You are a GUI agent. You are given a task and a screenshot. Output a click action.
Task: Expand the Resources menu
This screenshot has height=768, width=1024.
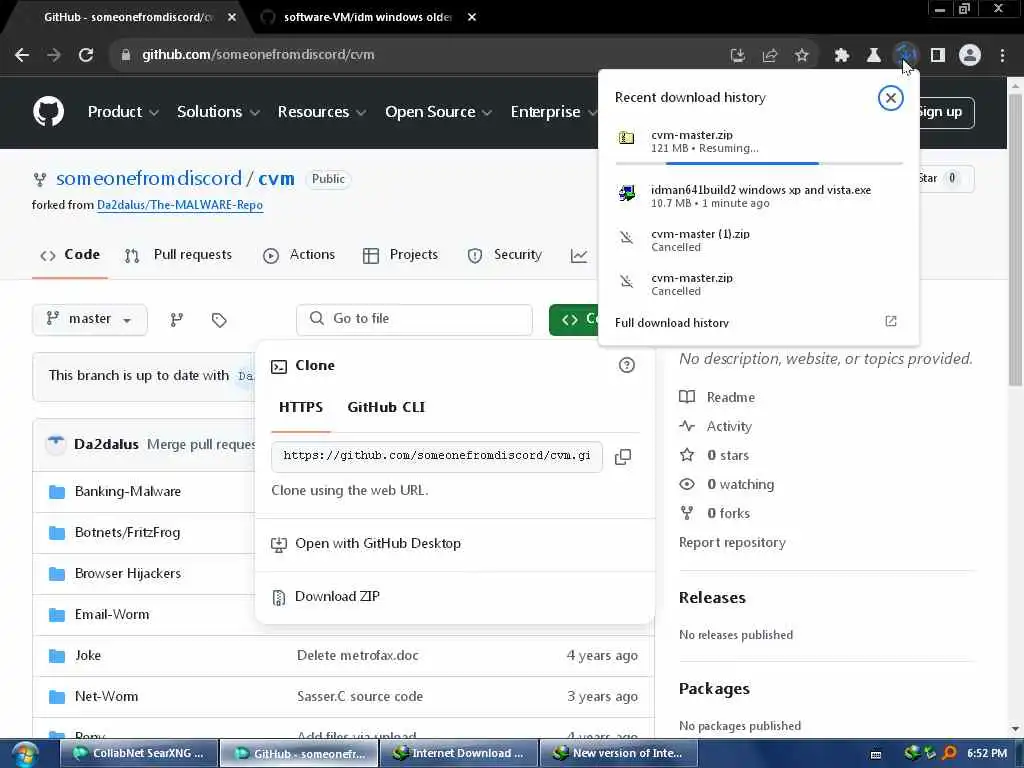point(321,112)
